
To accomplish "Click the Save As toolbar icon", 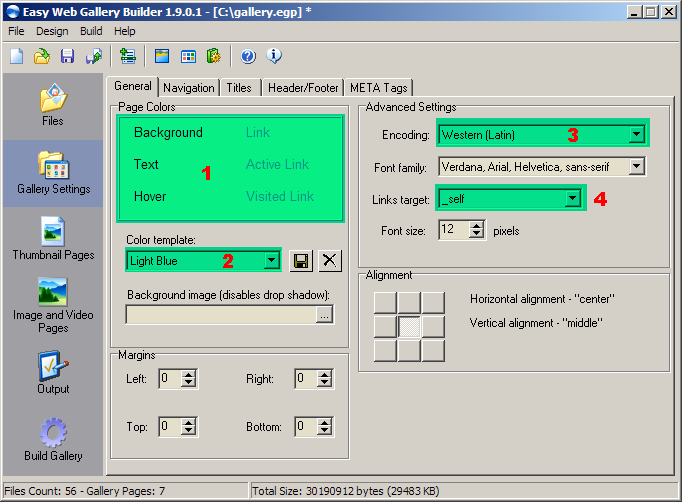I will pyautogui.click(x=94, y=56).
